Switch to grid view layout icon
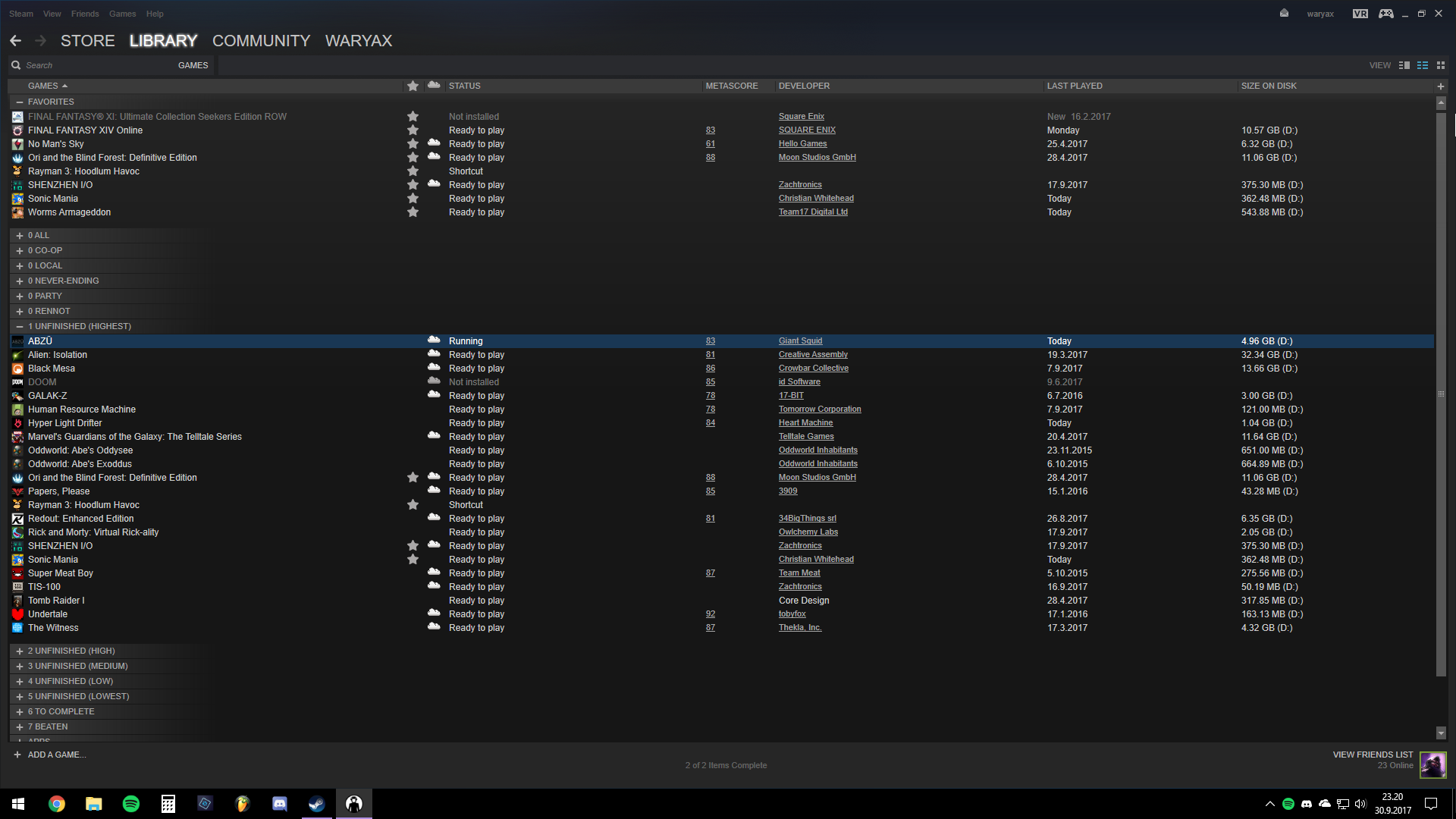 (1441, 65)
